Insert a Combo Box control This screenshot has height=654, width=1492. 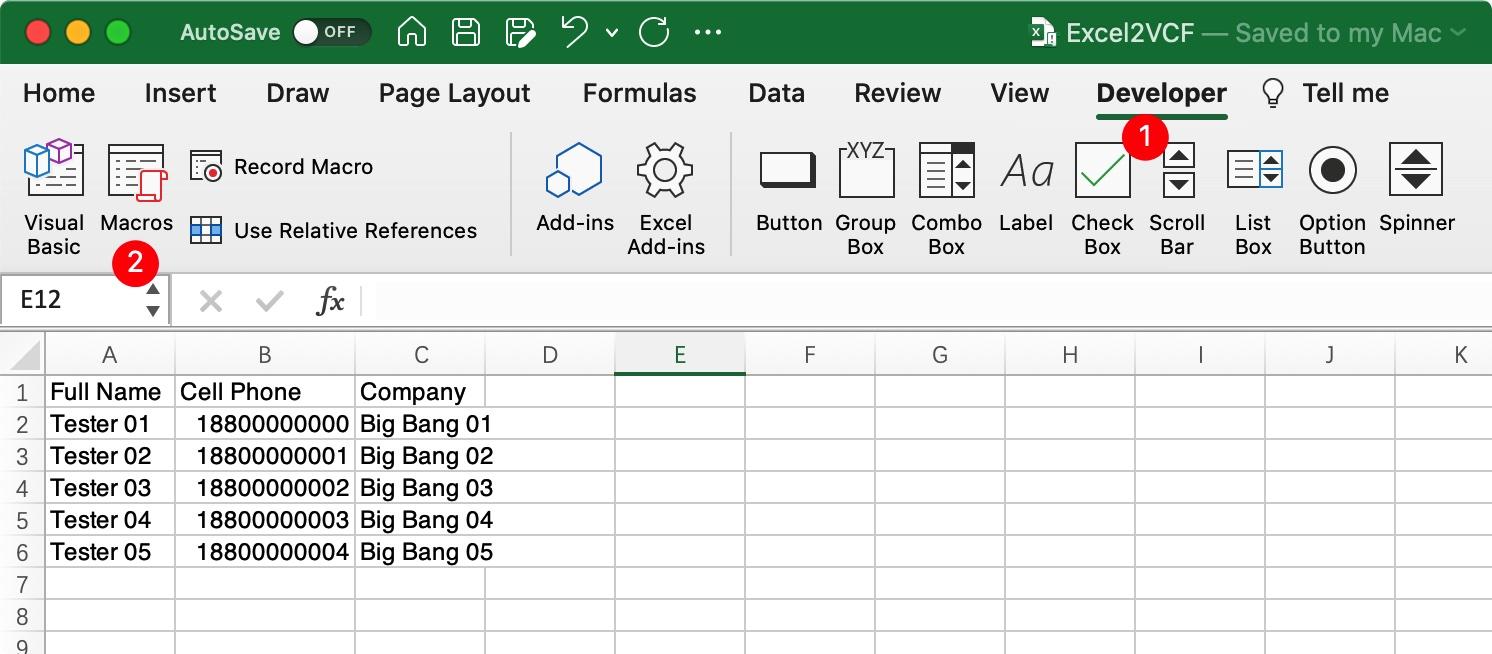click(x=945, y=170)
